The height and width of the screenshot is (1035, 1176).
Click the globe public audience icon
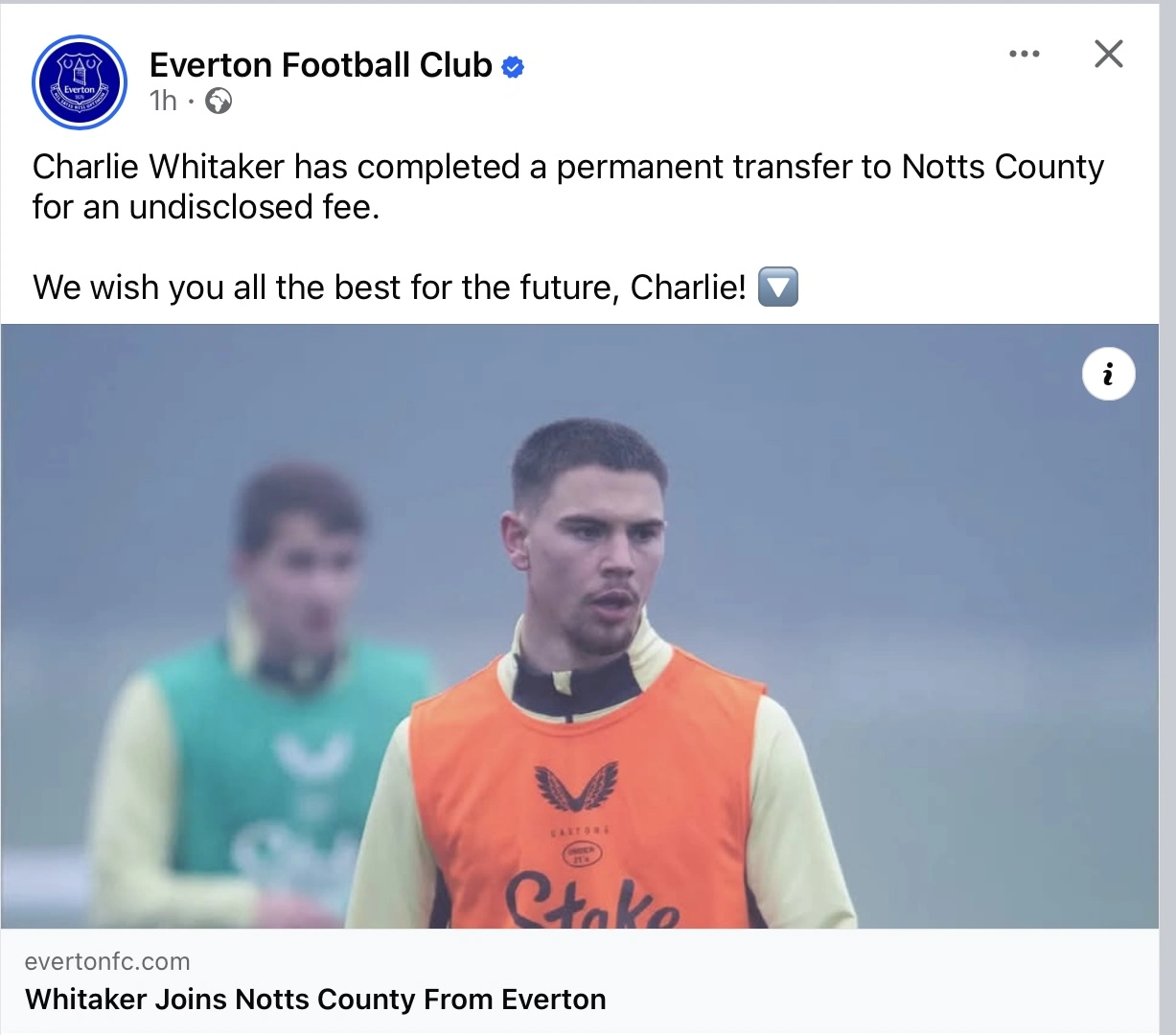[219, 101]
